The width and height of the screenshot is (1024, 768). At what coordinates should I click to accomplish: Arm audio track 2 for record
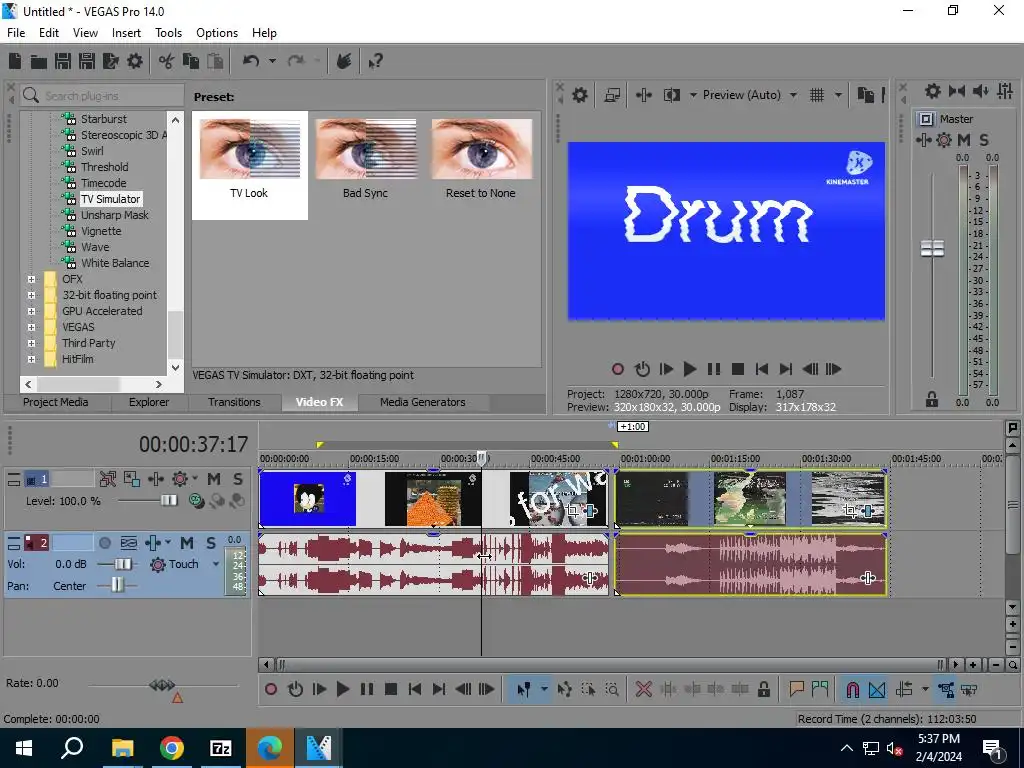[104, 543]
